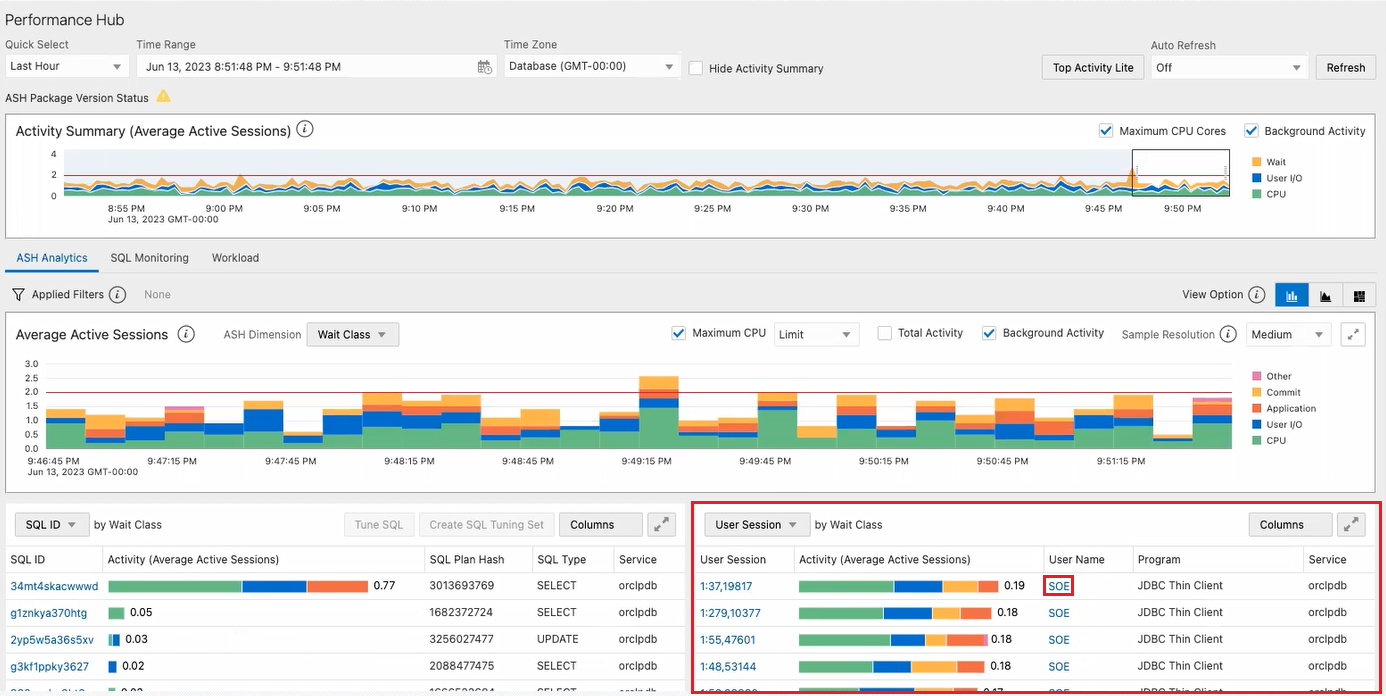Click info icon beside Activity Summary title
1386x696 pixels.
(306, 130)
